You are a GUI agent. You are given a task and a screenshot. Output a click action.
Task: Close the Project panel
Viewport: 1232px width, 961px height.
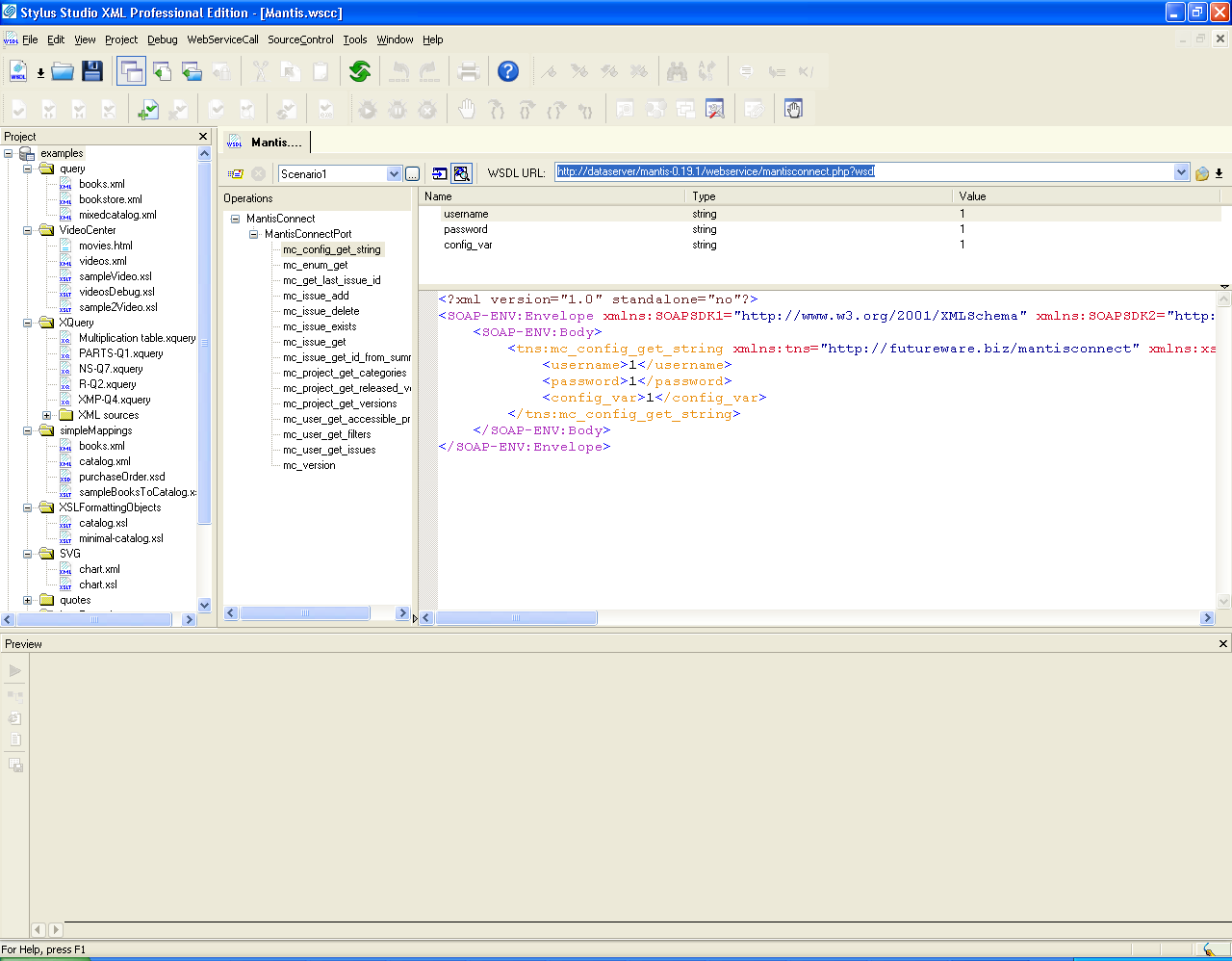pyautogui.click(x=203, y=137)
